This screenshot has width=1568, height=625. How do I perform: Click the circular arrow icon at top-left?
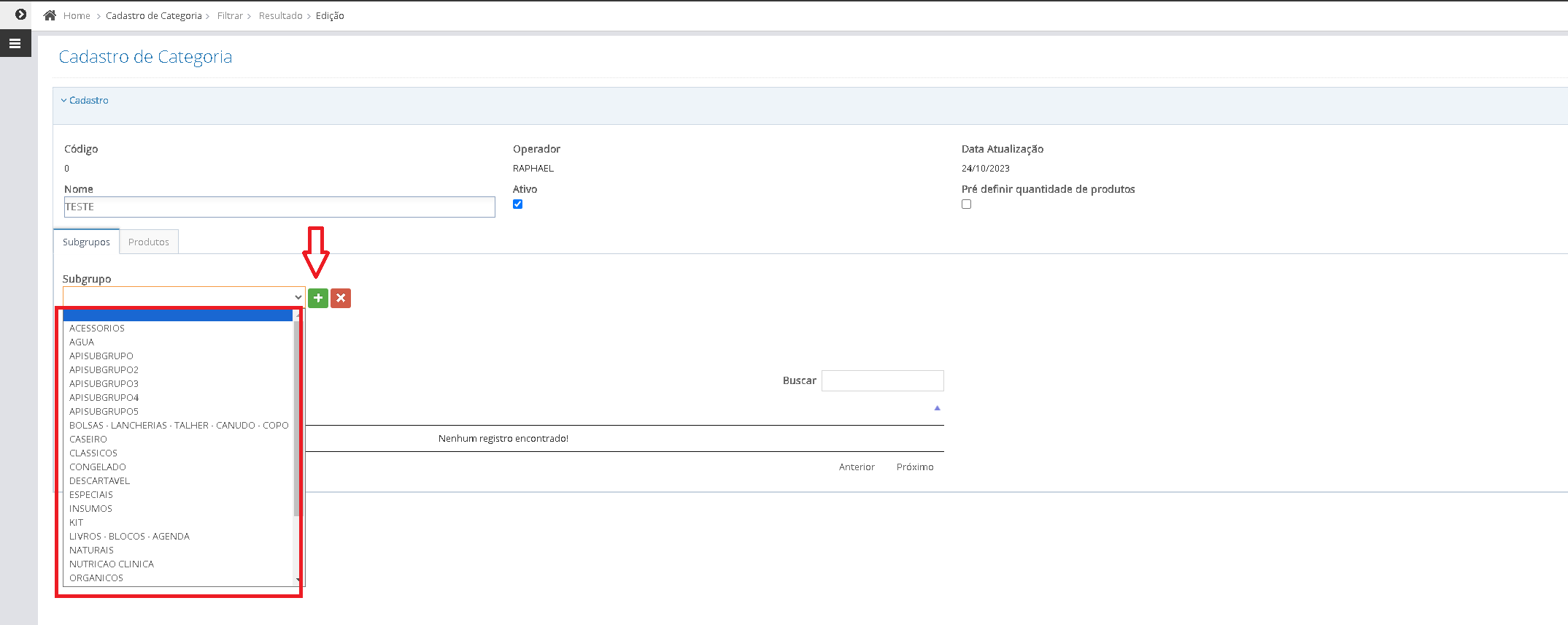click(20, 15)
